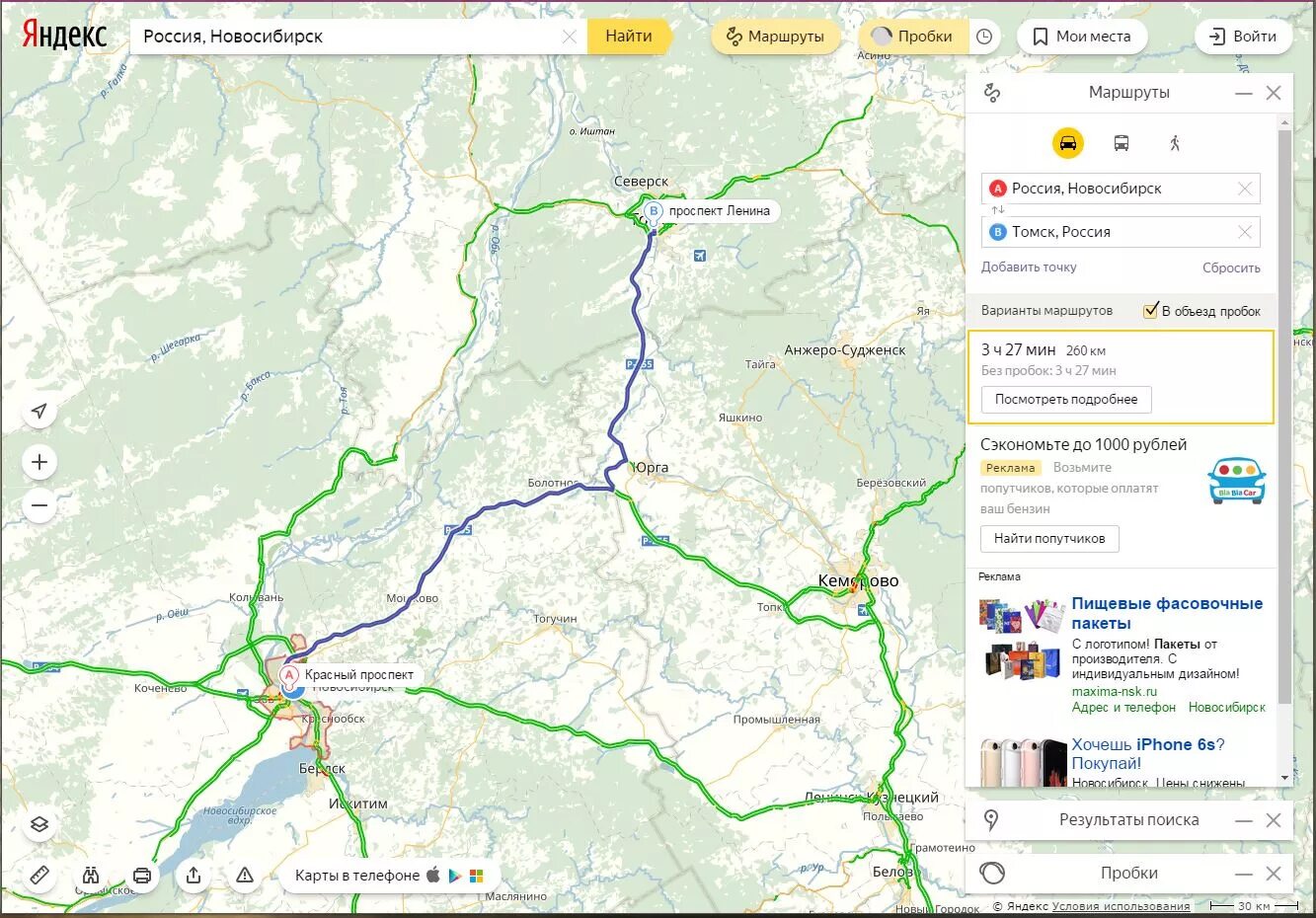Open the traffic time clock icon
The height and width of the screenshot is (918, 1316).
(x=984, y=37)
